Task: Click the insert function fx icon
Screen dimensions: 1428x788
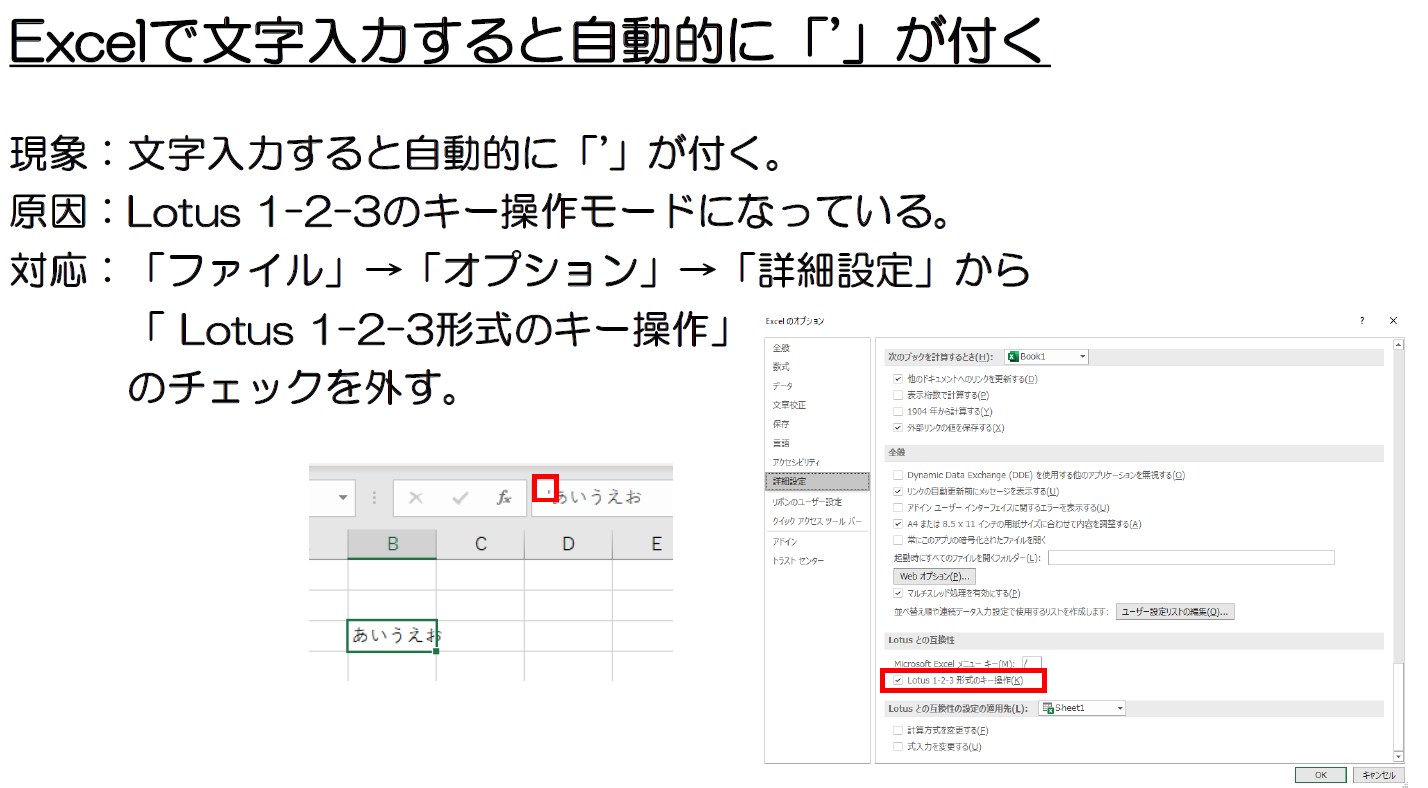Action: pyautogui.click(x=504, y=497)
